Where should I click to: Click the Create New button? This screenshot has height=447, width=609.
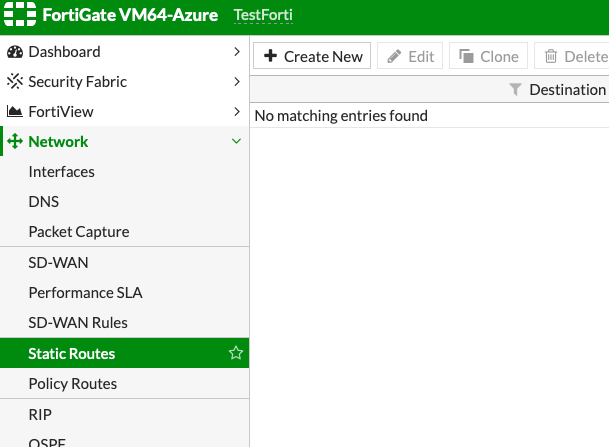[x=312, y=56]
